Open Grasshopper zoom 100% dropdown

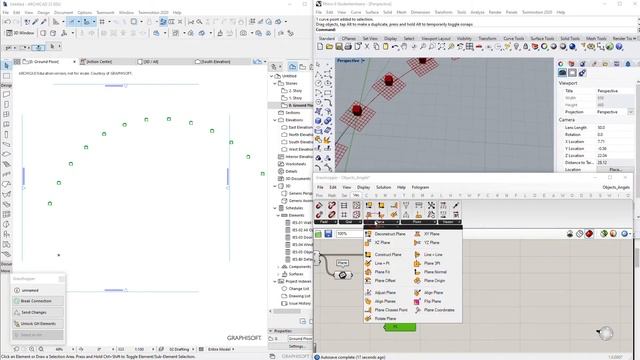[x=349, y=234]
